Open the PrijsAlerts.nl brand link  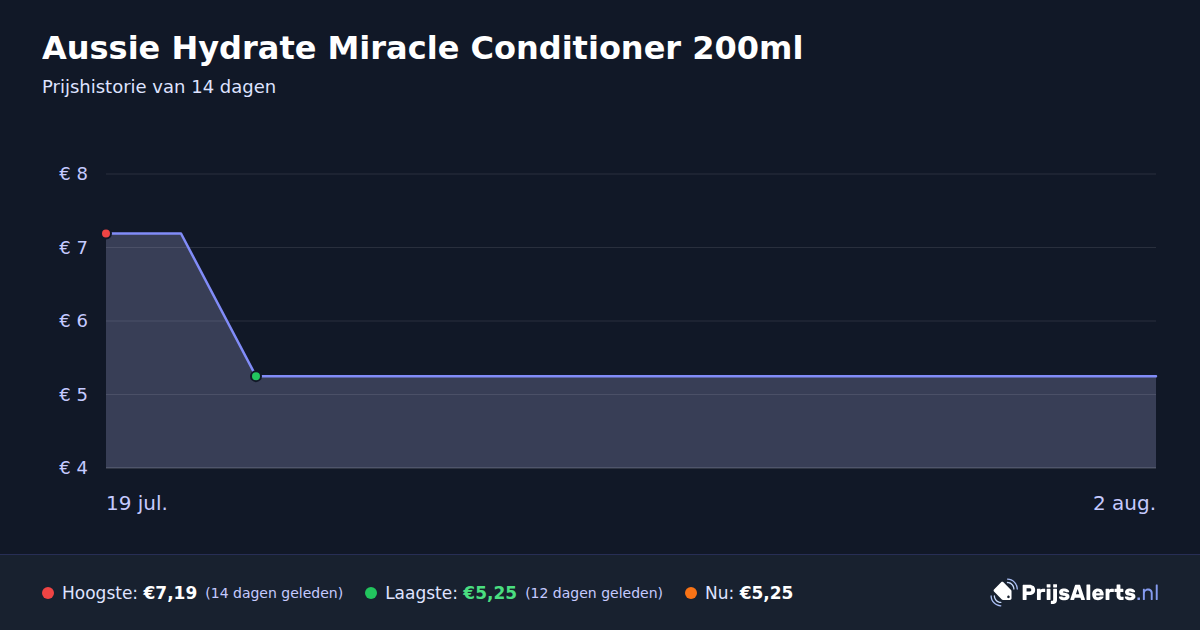[x=1075, y=592]
